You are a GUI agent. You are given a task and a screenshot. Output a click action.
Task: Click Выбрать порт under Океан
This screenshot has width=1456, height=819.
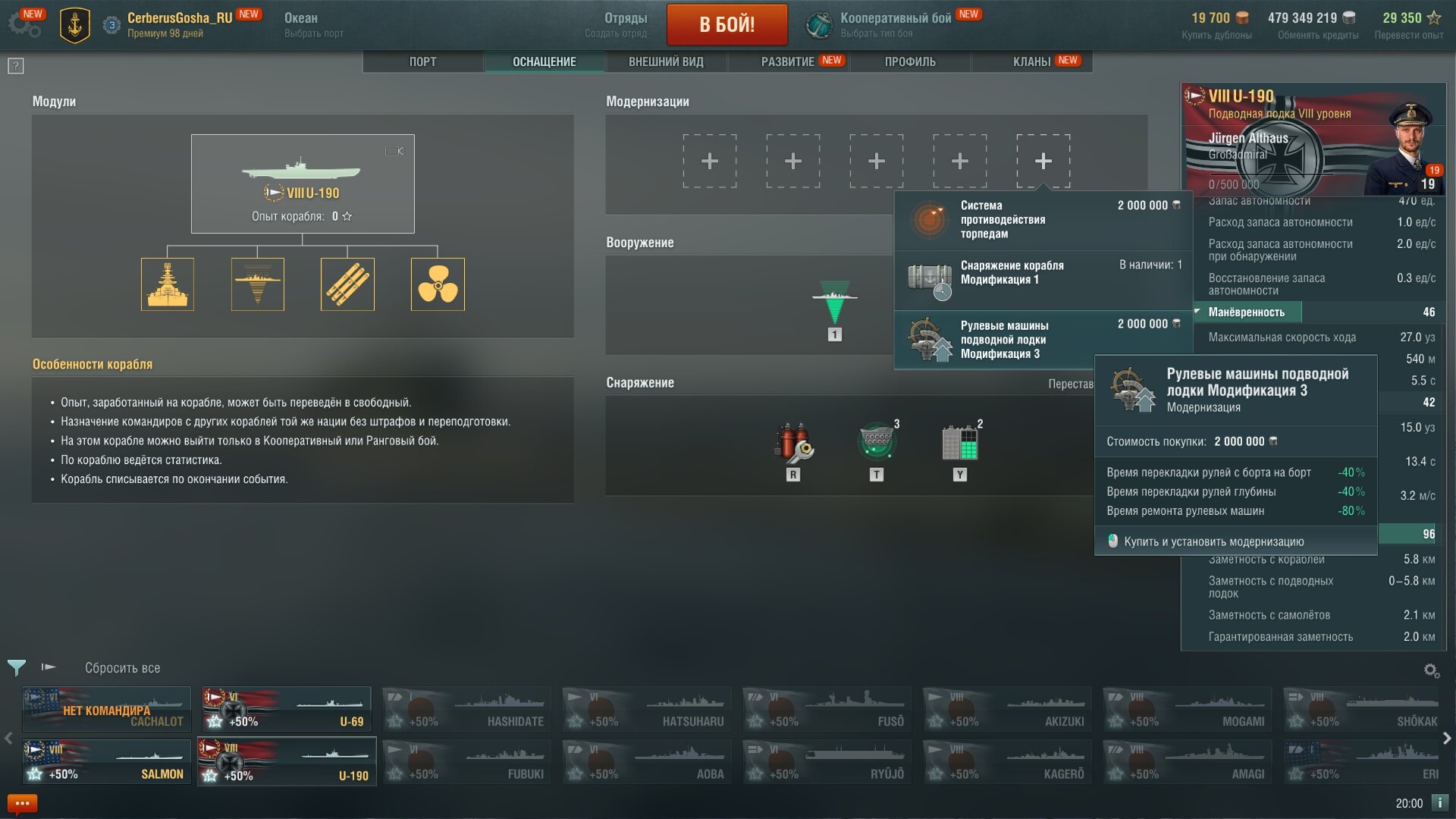tap(314, 33)
